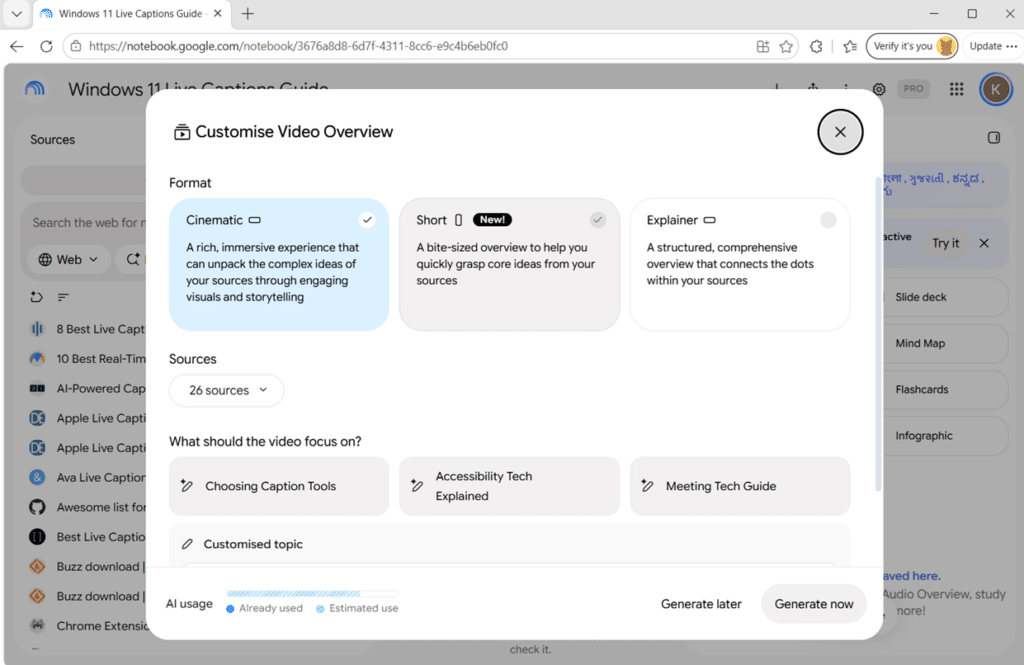Open NotebookLM settings gear
The height and width of the screenshot is (665, 1024).
(879, 89)
